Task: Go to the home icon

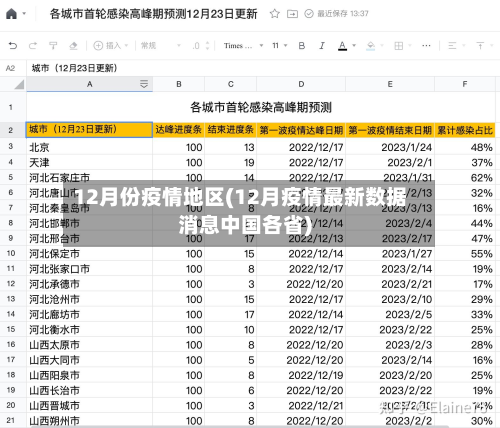Action: click(11, 14)
